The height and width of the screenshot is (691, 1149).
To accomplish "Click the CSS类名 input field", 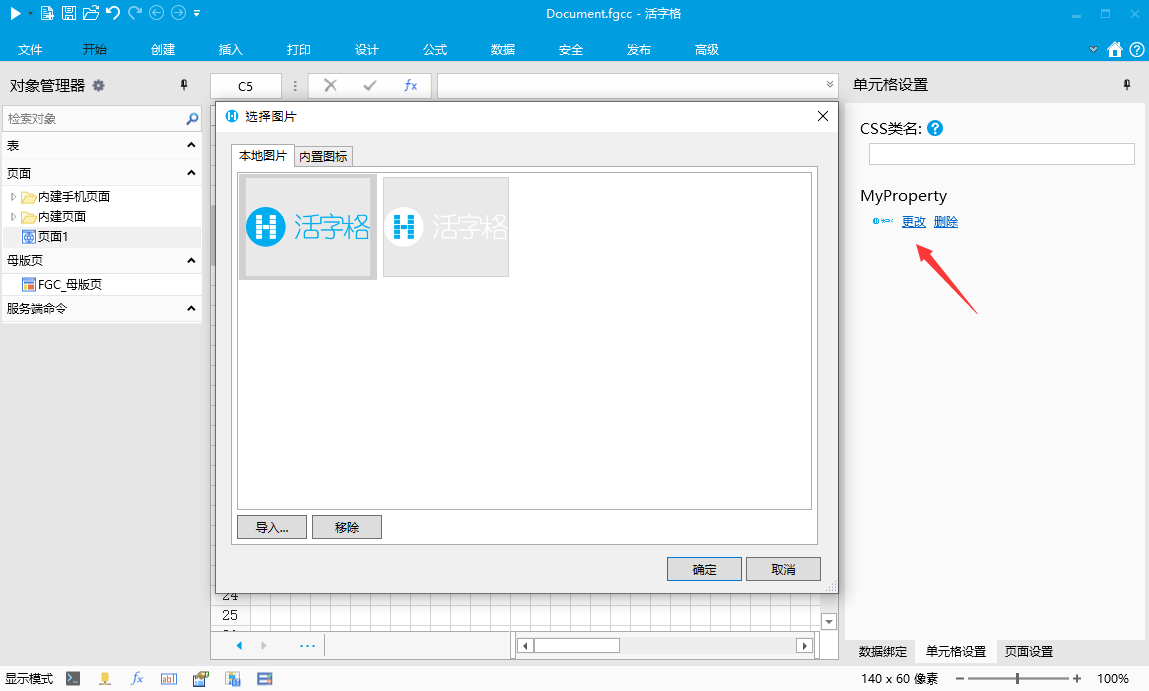I will [1002, 154].
